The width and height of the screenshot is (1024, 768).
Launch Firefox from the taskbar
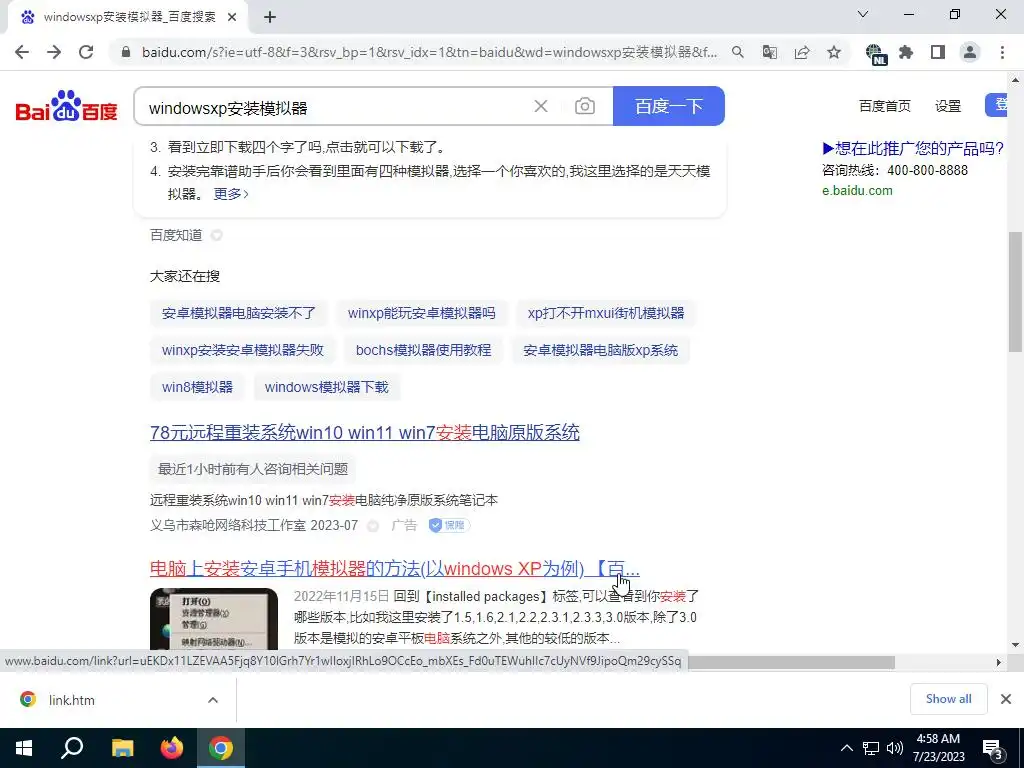(x=172, y=748)
